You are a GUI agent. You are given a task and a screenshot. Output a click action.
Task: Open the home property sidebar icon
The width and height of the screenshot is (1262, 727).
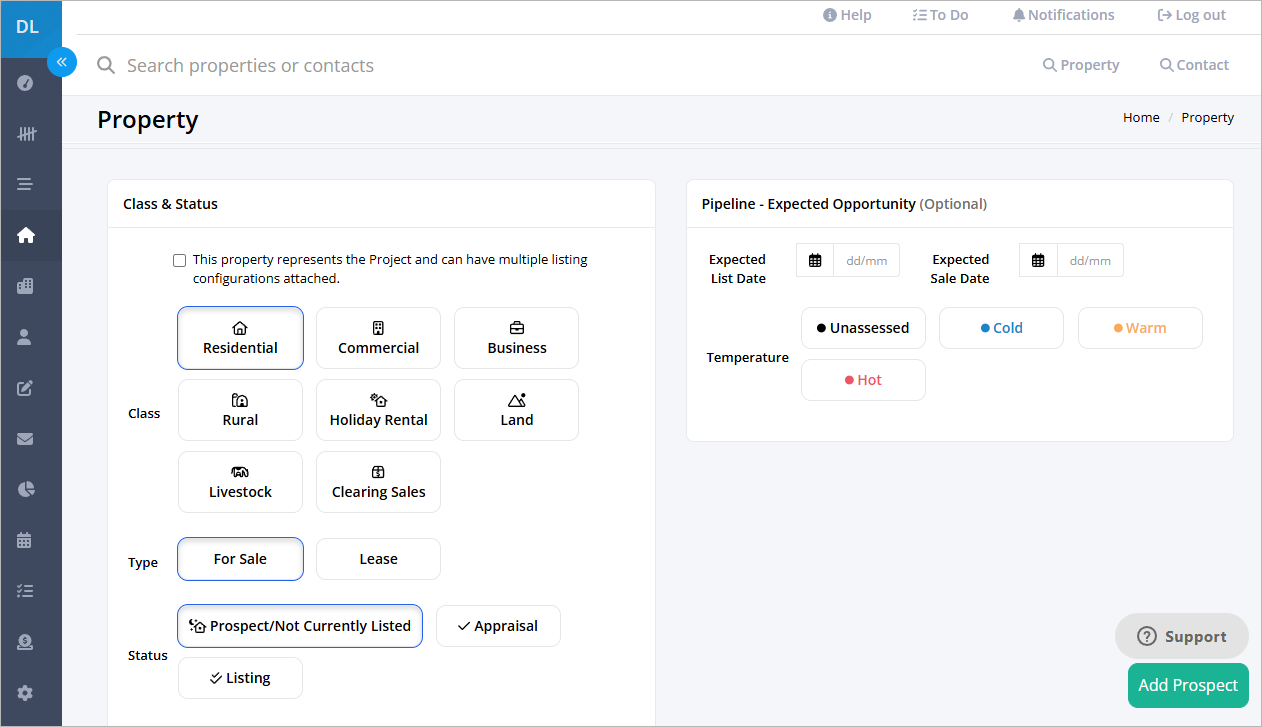click(x=26, y=235)
